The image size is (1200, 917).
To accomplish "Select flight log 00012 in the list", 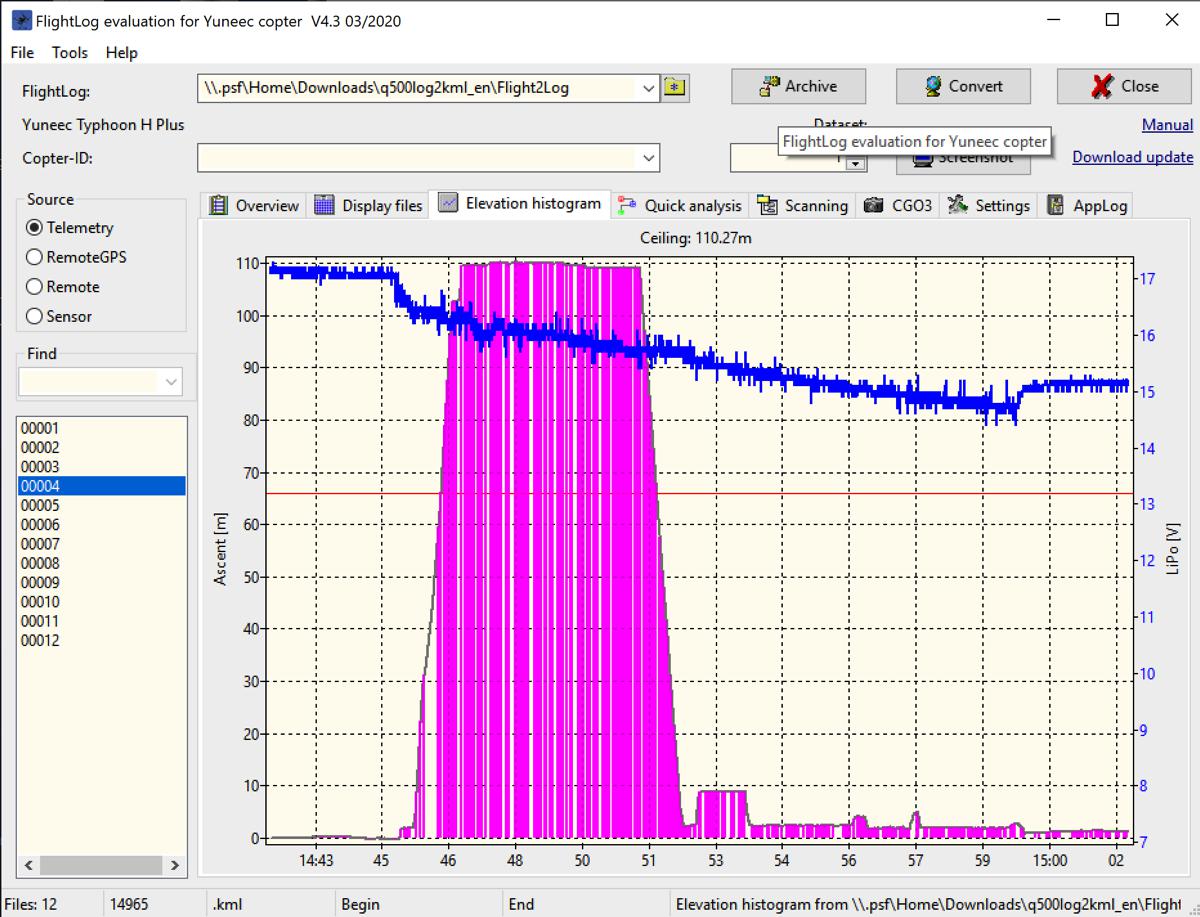I will point(102,641).
